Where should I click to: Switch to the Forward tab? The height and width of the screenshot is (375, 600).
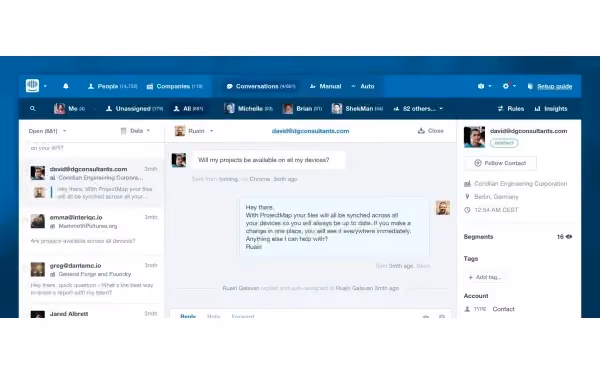click(243, 316)
